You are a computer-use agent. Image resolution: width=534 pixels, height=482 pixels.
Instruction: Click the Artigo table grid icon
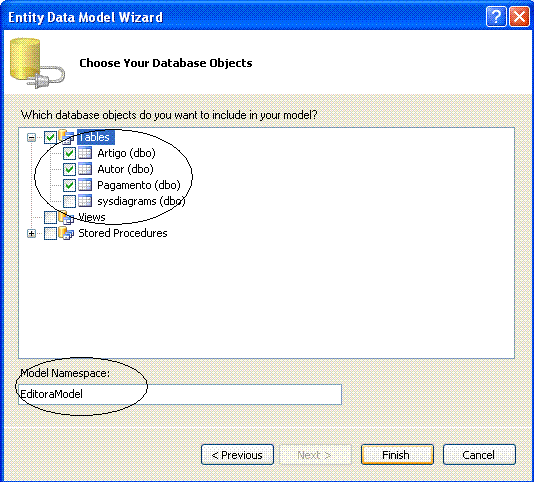85,153
